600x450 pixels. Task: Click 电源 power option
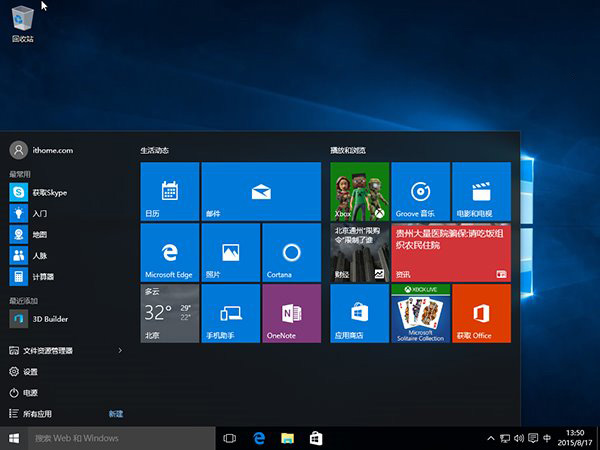coord(30,393)
